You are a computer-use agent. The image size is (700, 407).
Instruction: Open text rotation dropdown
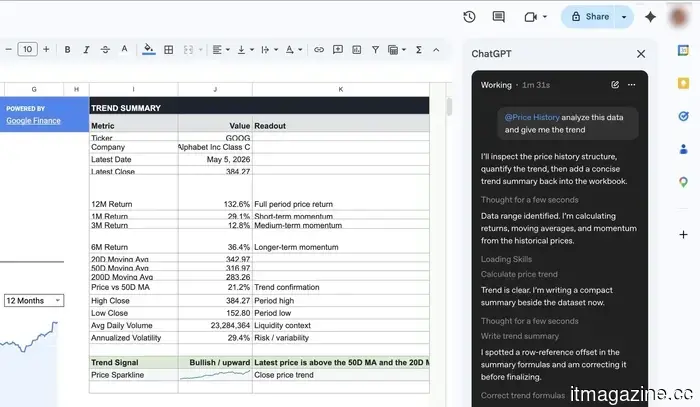[x=293, y=50]
